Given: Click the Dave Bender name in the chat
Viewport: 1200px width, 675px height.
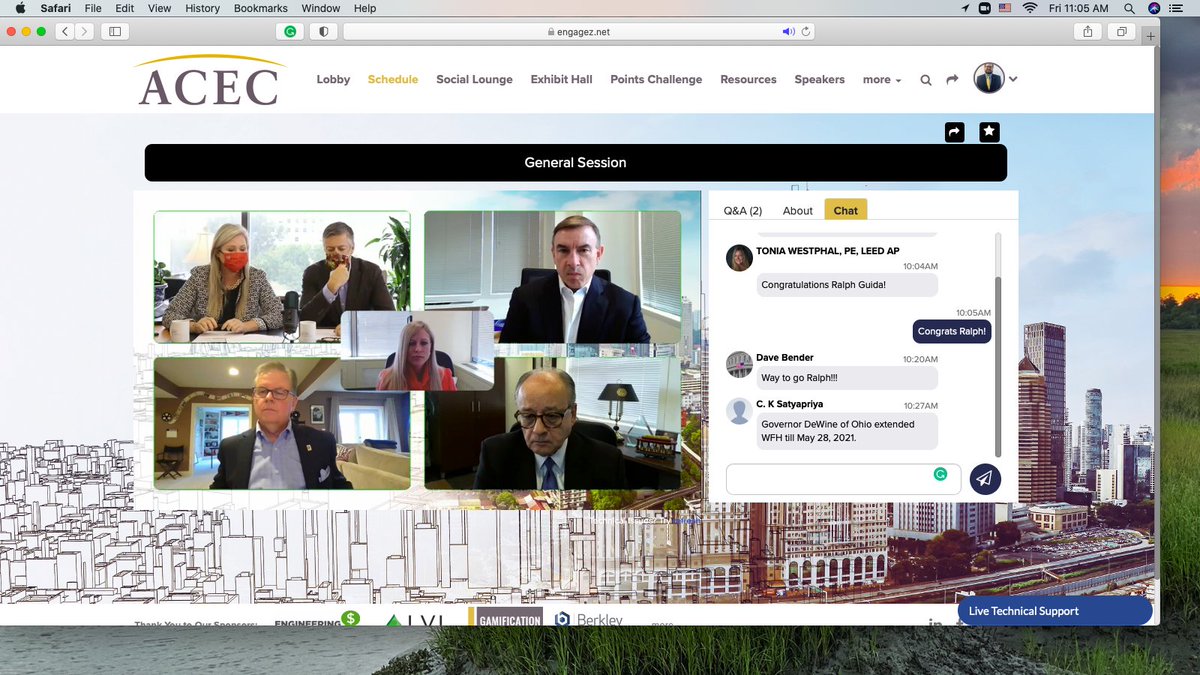Looking at the screenshot, I should point(785,357).
